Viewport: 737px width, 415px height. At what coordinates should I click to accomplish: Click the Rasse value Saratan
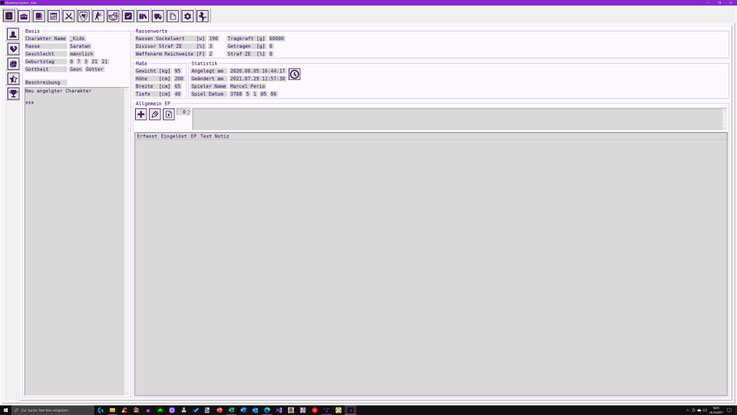pyautogui.click(x=80, y=47)
